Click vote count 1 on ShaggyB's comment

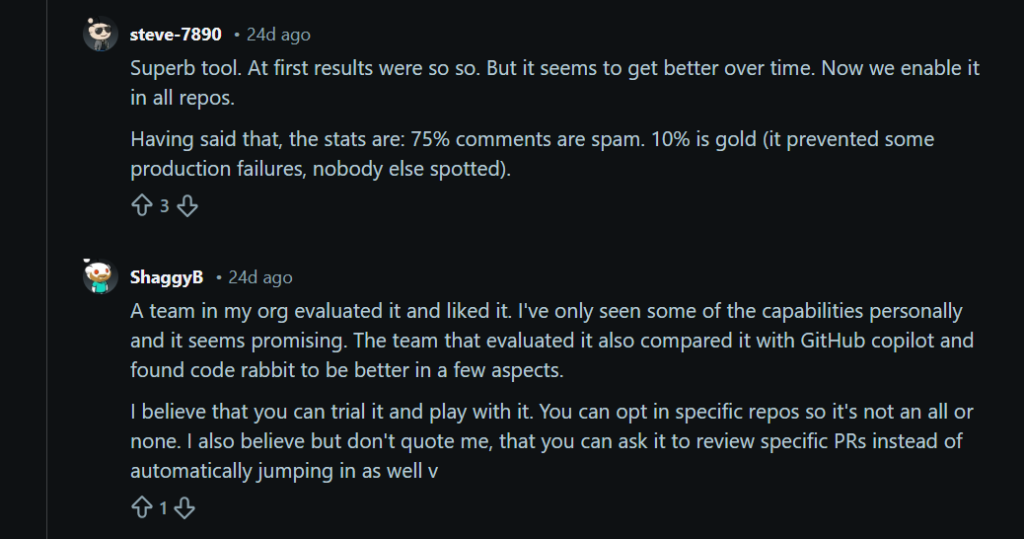tap(163, 508)
